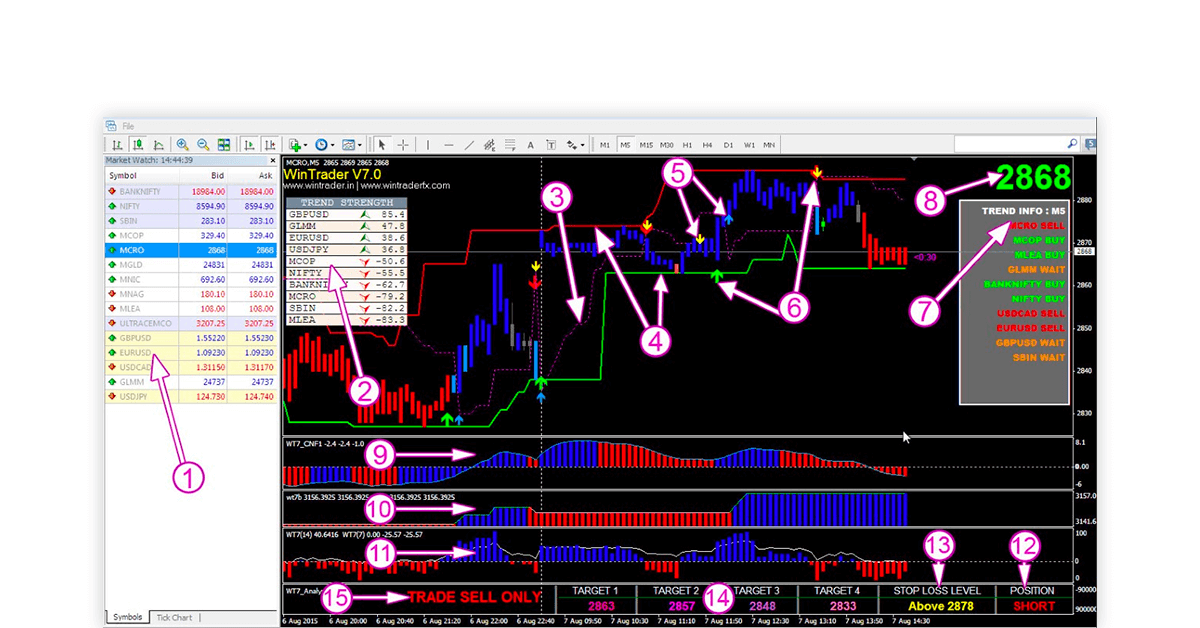The image size is (1200, 628).
Task: Switch to H1 timeframe
Action: click(x=687, y=144)
